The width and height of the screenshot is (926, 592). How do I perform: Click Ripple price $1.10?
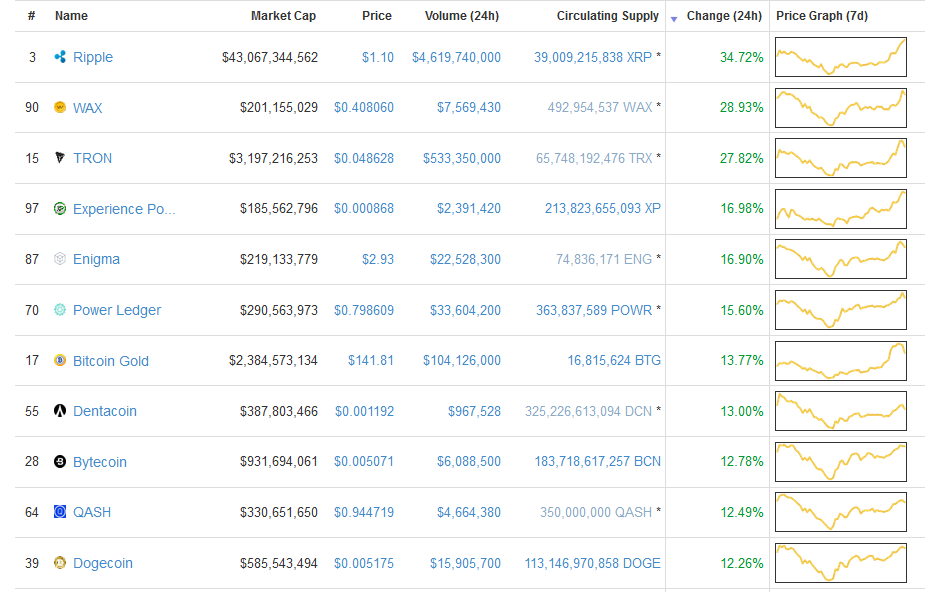point(378,57)
